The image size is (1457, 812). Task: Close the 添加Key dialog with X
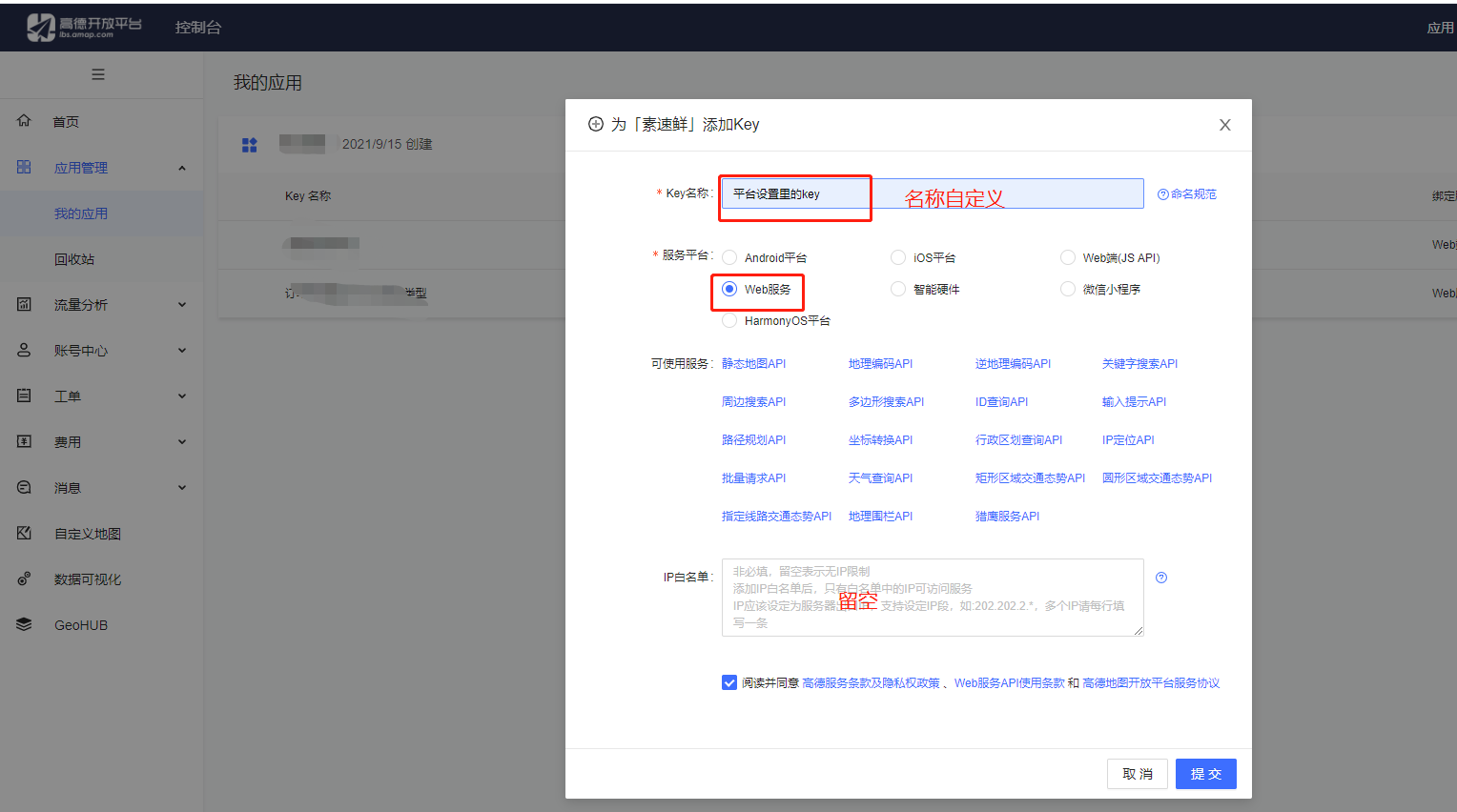click(1225, 125)
